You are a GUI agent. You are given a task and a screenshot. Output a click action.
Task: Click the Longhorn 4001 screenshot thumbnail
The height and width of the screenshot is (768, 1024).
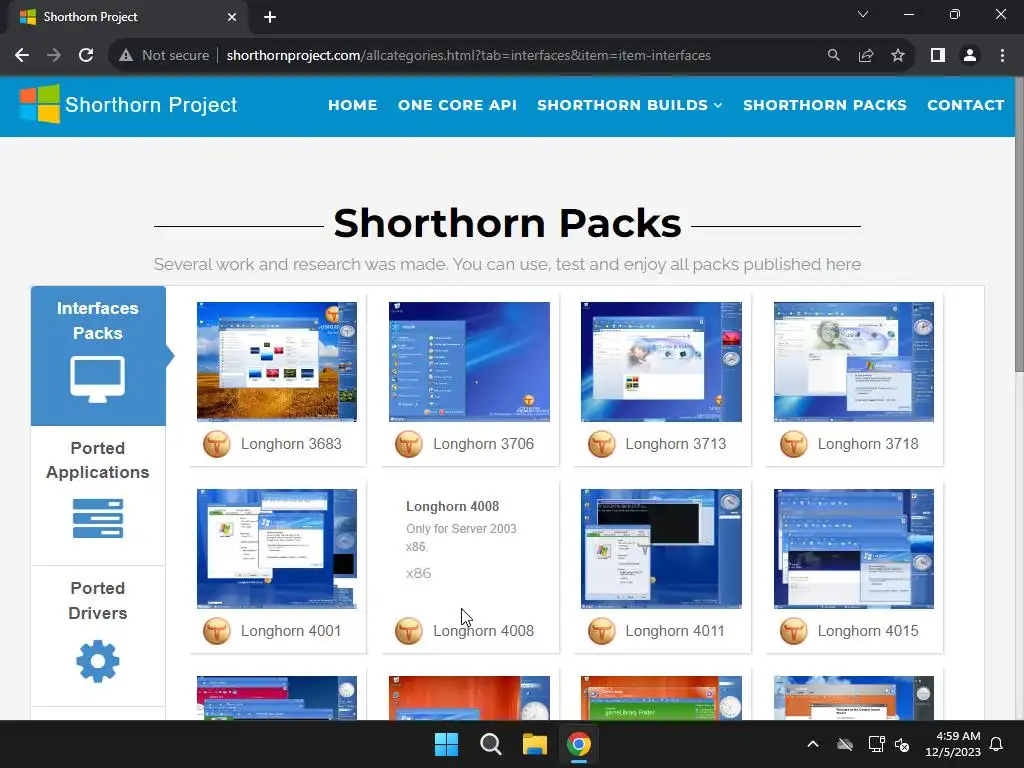(x=277, y=549)
